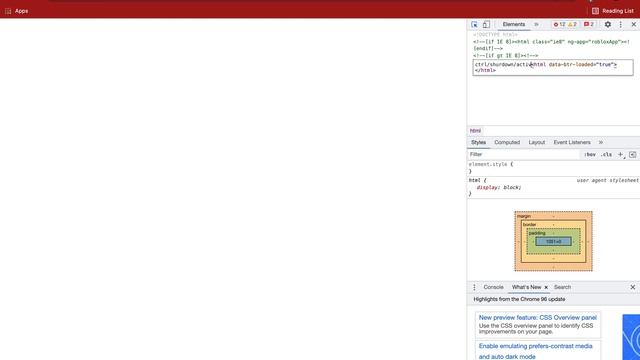Expand more sidebar tabs chevron
640x360 pixels.
pos(601,142)
